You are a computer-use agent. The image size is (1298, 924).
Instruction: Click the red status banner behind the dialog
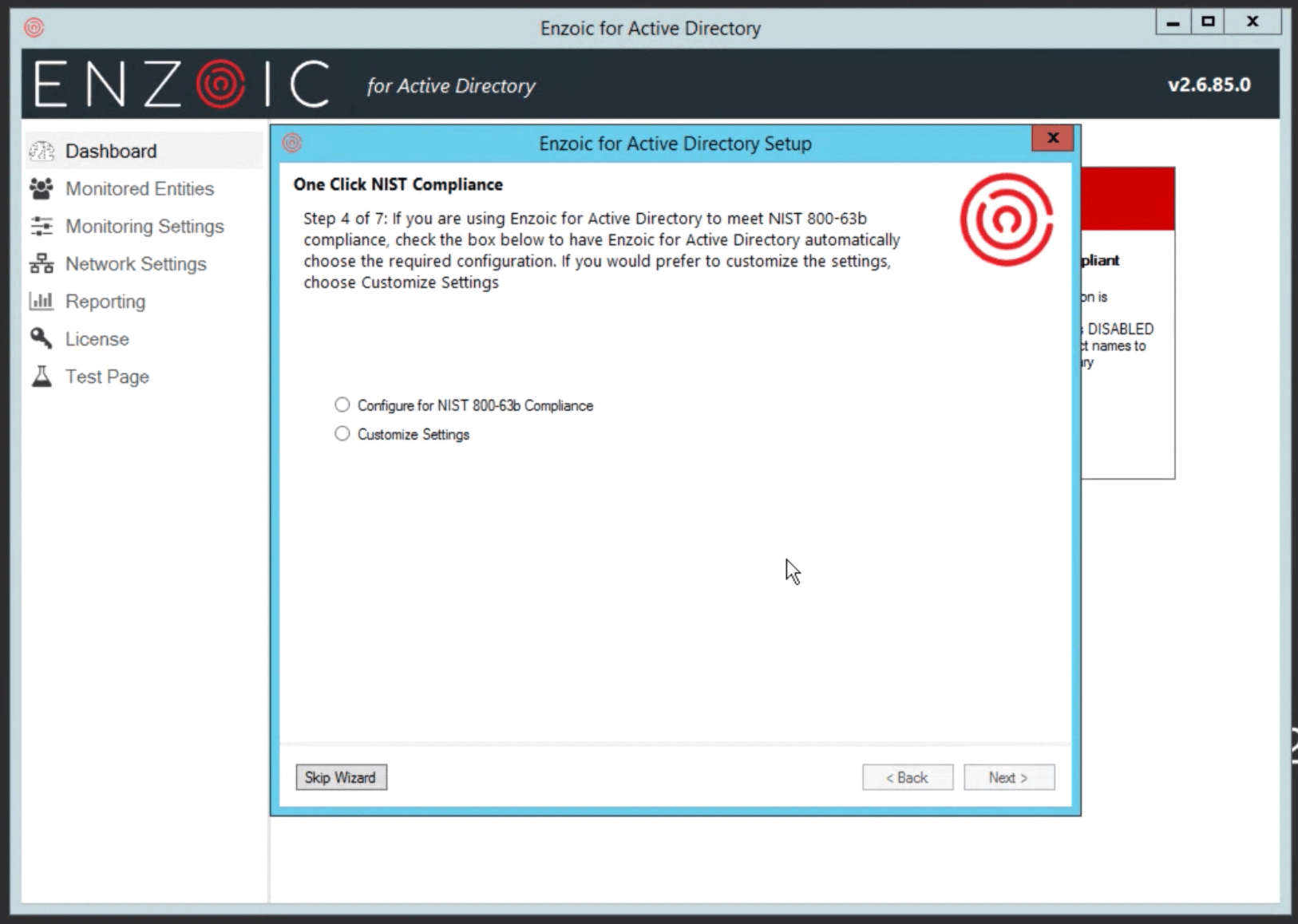click(1128, 199)
